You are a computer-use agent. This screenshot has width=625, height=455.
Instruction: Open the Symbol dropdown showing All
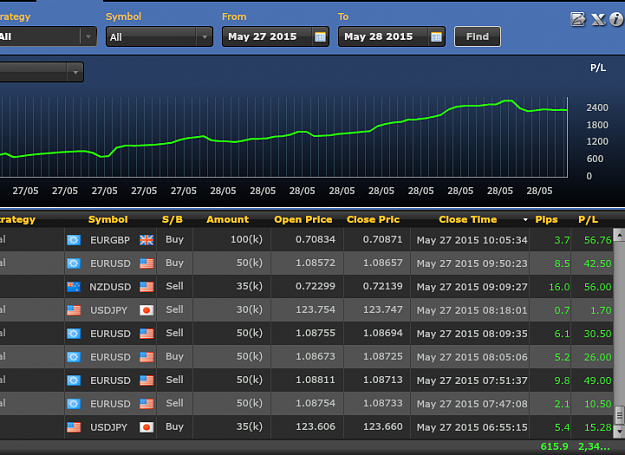(x=159, y=37)
